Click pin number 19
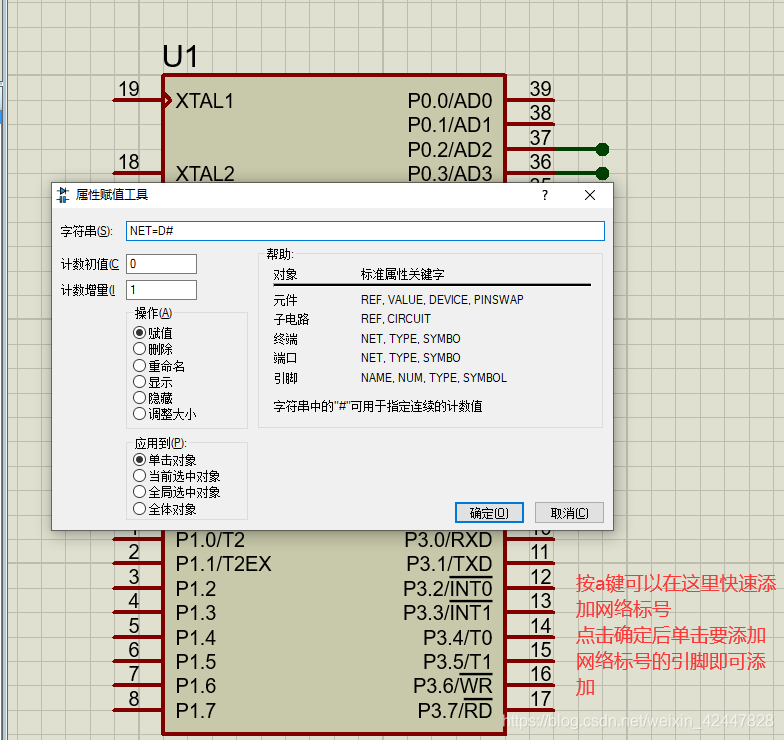This screenshot has width=784, height=740. [128, 89]
